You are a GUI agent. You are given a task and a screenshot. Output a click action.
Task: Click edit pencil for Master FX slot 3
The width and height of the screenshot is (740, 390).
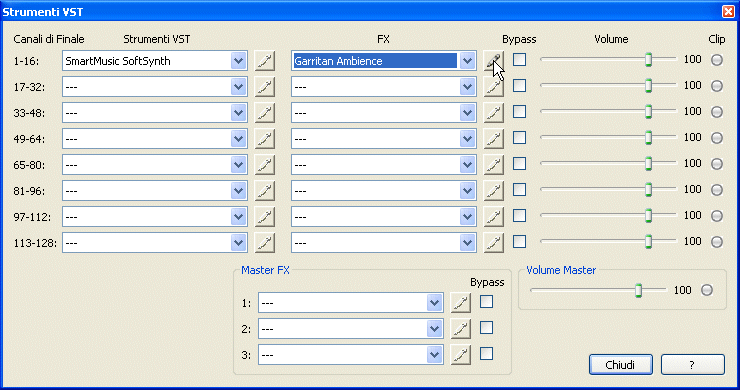point(461,355)
